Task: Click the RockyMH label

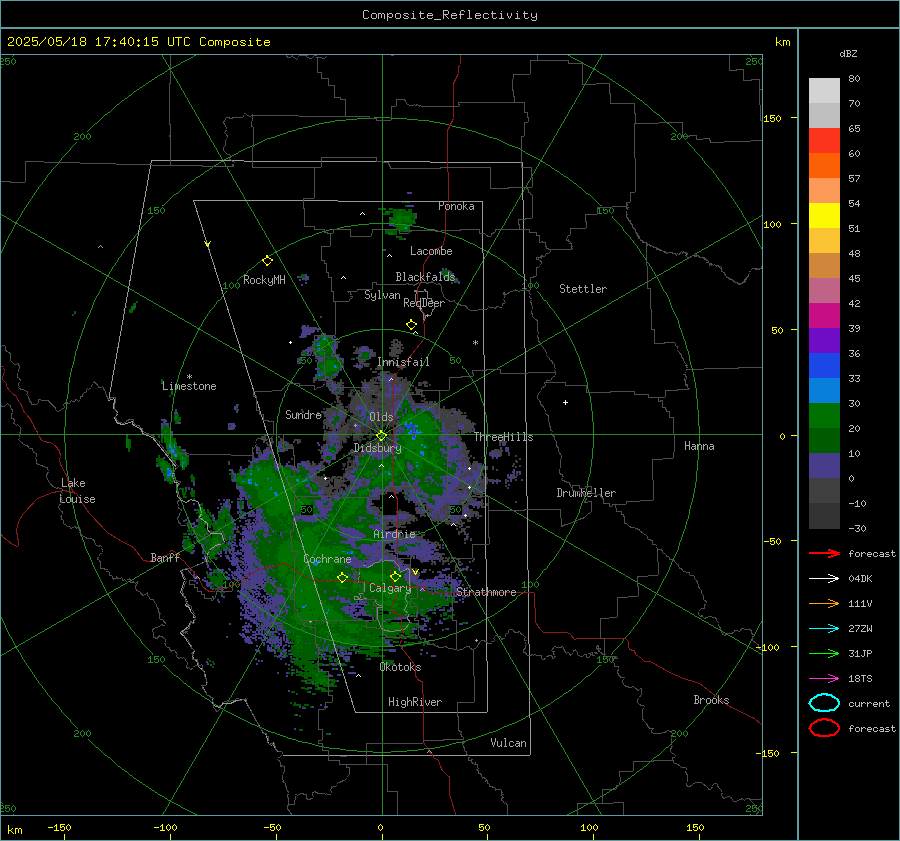Action: click(x=264, y=280)
